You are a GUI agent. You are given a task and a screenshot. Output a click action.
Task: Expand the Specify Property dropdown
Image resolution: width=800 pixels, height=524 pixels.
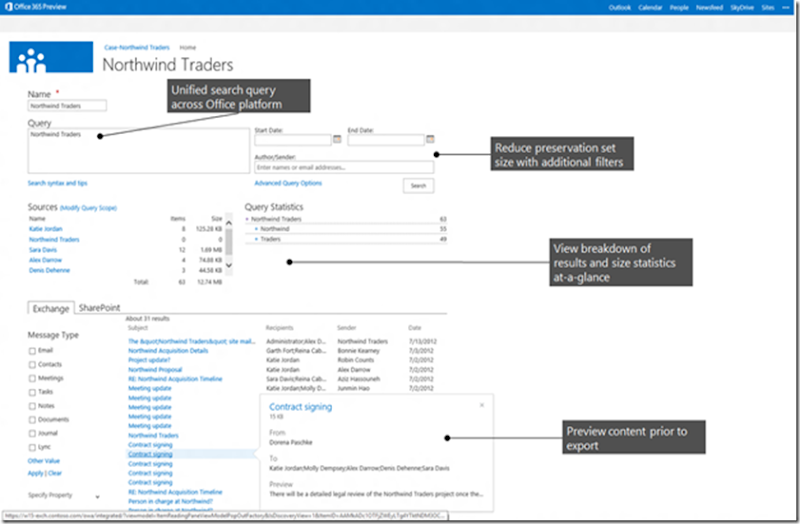pyautogui.click(x=97, y=496)
